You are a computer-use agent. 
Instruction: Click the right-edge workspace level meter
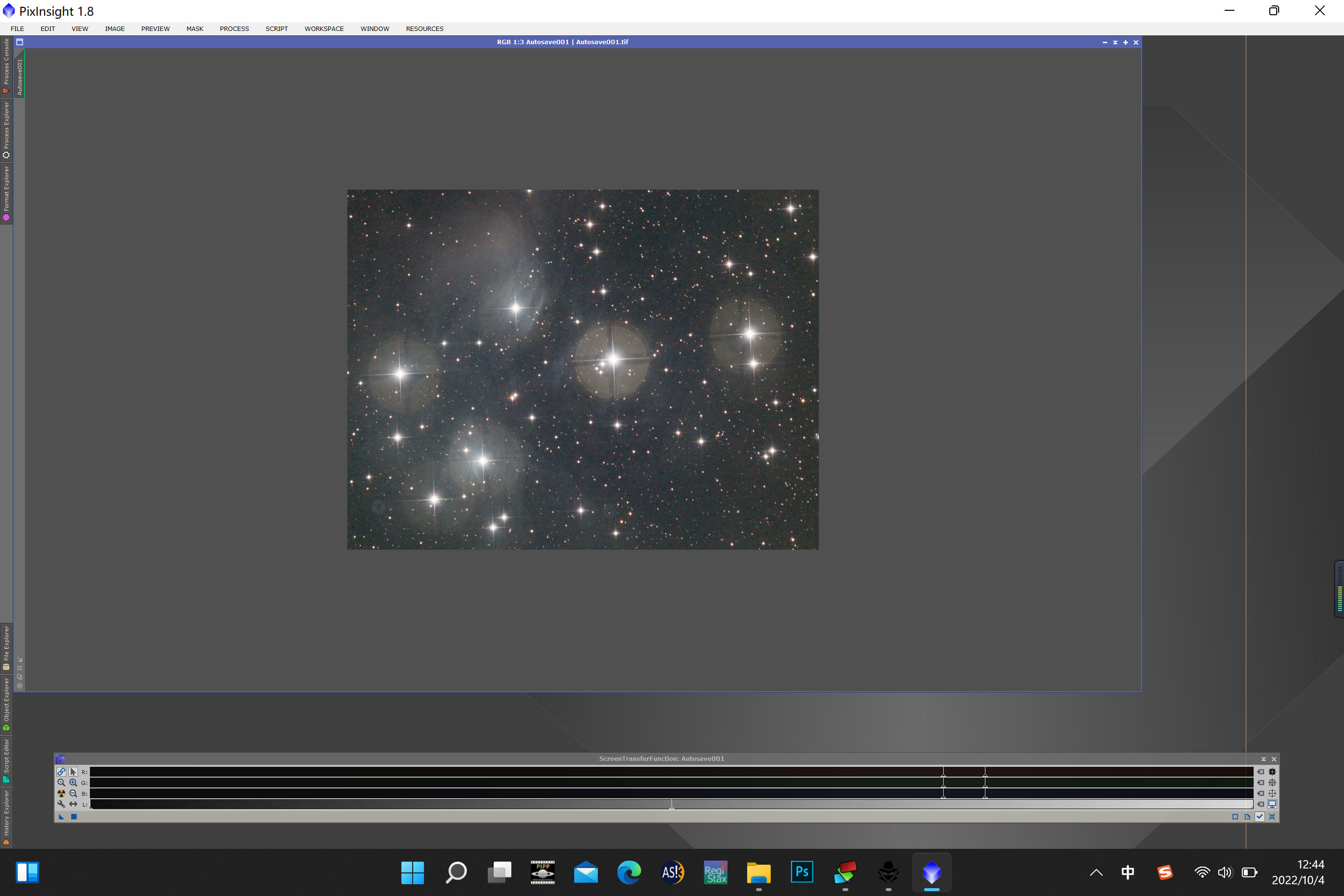click(x=1339, y=588)
